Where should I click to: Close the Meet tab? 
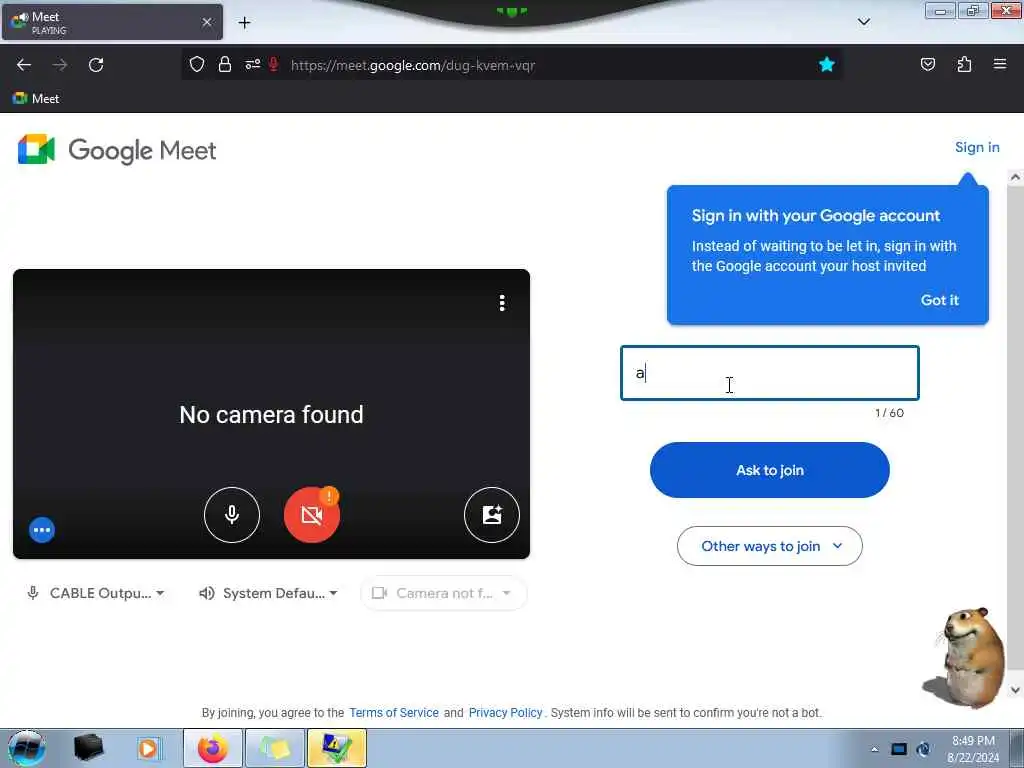[x=207, y=22]
